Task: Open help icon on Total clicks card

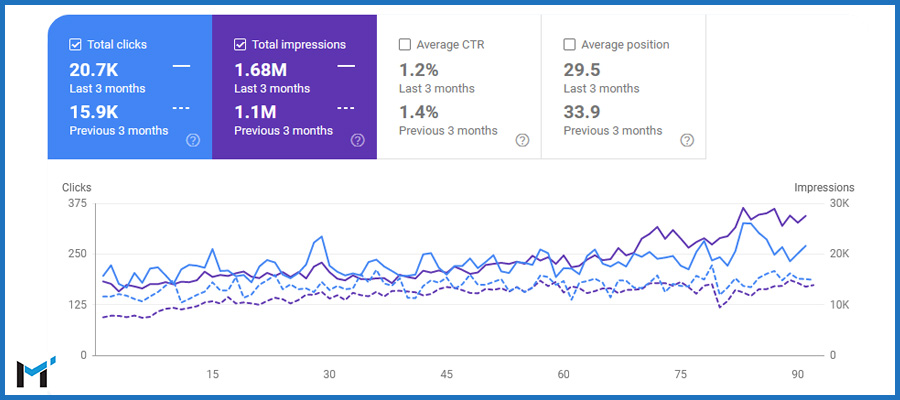Action: pos(193,140)
